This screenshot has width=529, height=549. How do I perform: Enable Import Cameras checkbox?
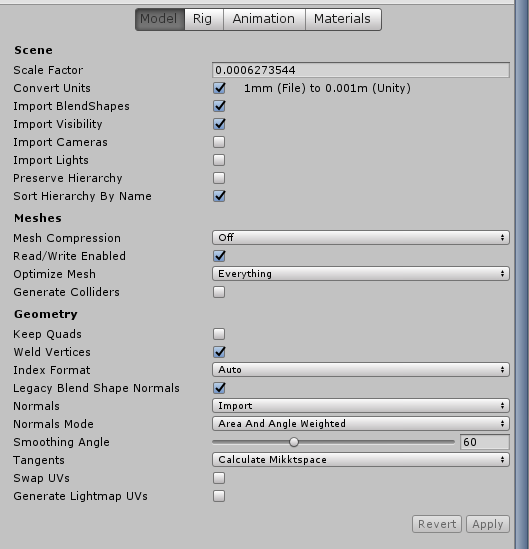[219, 142]
